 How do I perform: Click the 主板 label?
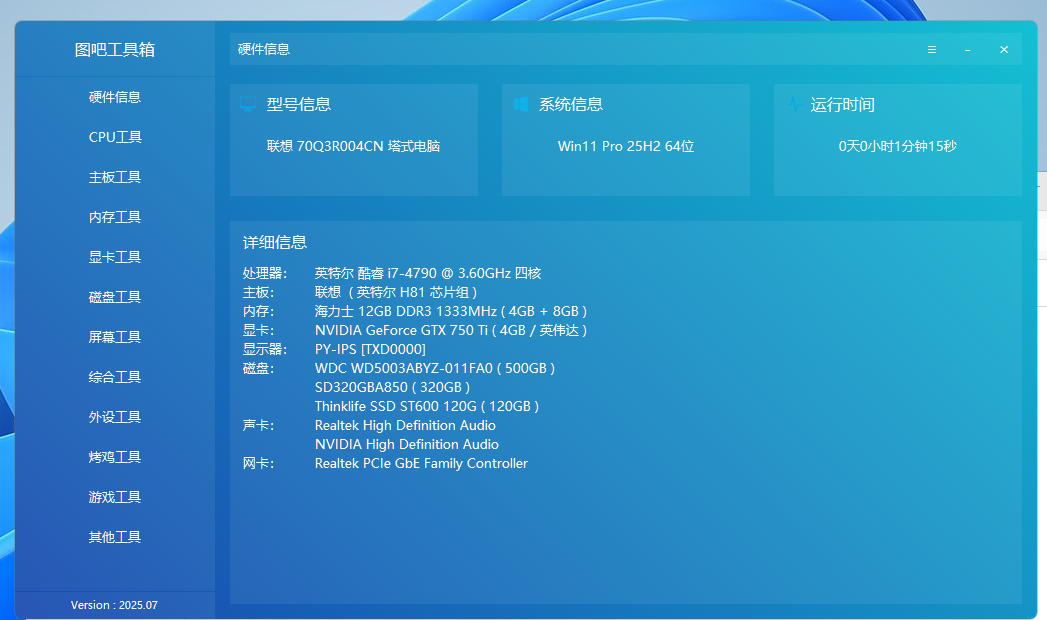258,292
